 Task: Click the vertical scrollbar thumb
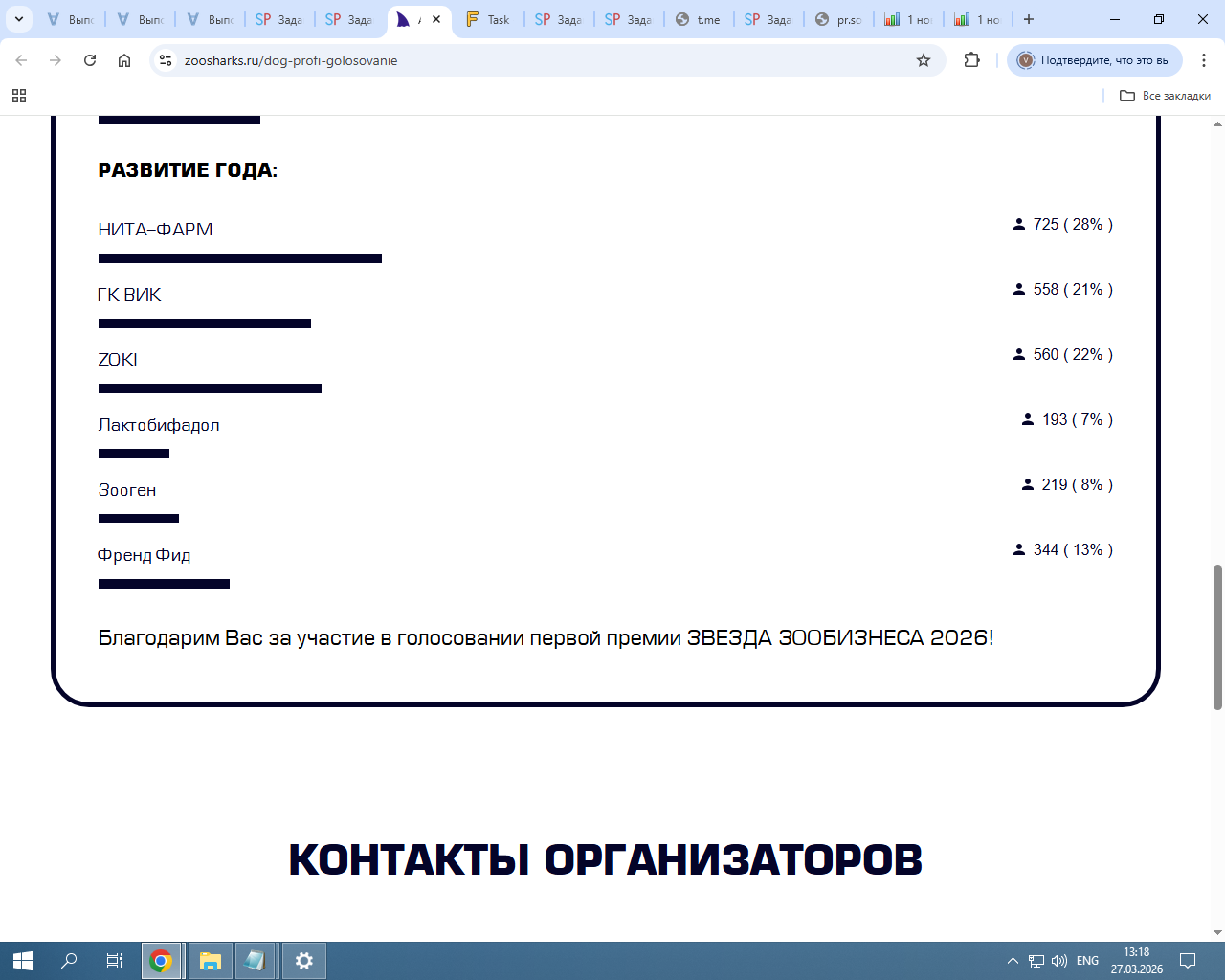[x=1217, y=637]
